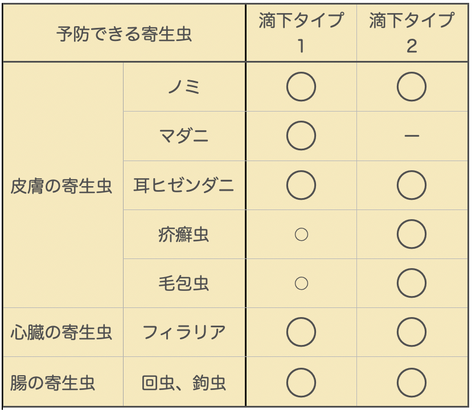476x411 pixels.
Task: Click the circle for 耳ヒゼンダニ under タイプ2
Action: (412, 185)
